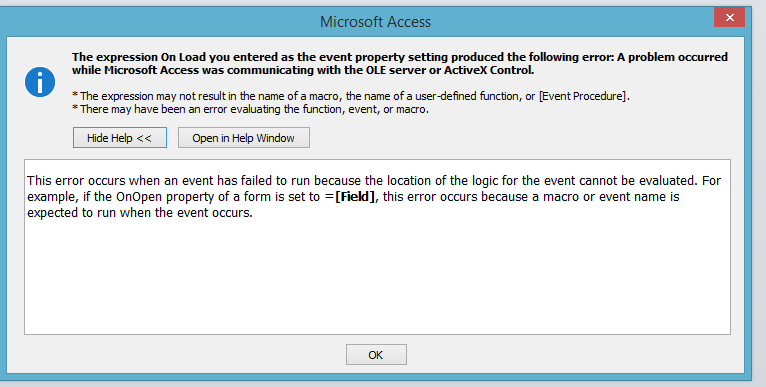This screenshot has width=766, height=387.
Task: Click the bullet line mentioning user-defined function
Action: coord(351,96)
